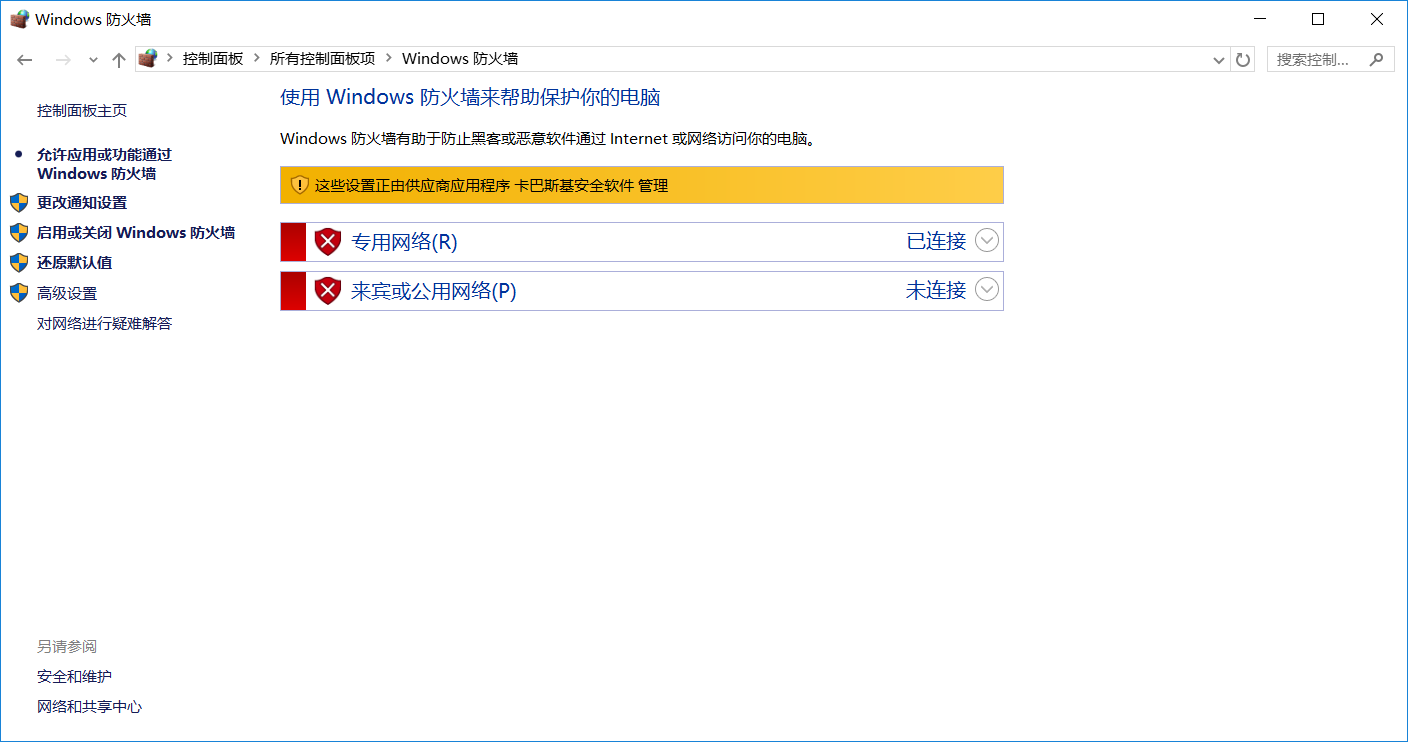Select 所有控制面板项 in the breadcrumb
Viewport: 1408px width, 742px height.
click(322, 59)
